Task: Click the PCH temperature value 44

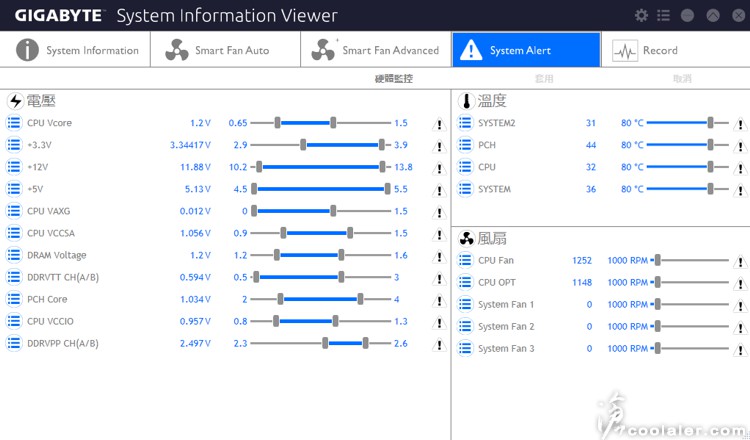Action: (591, 145)
